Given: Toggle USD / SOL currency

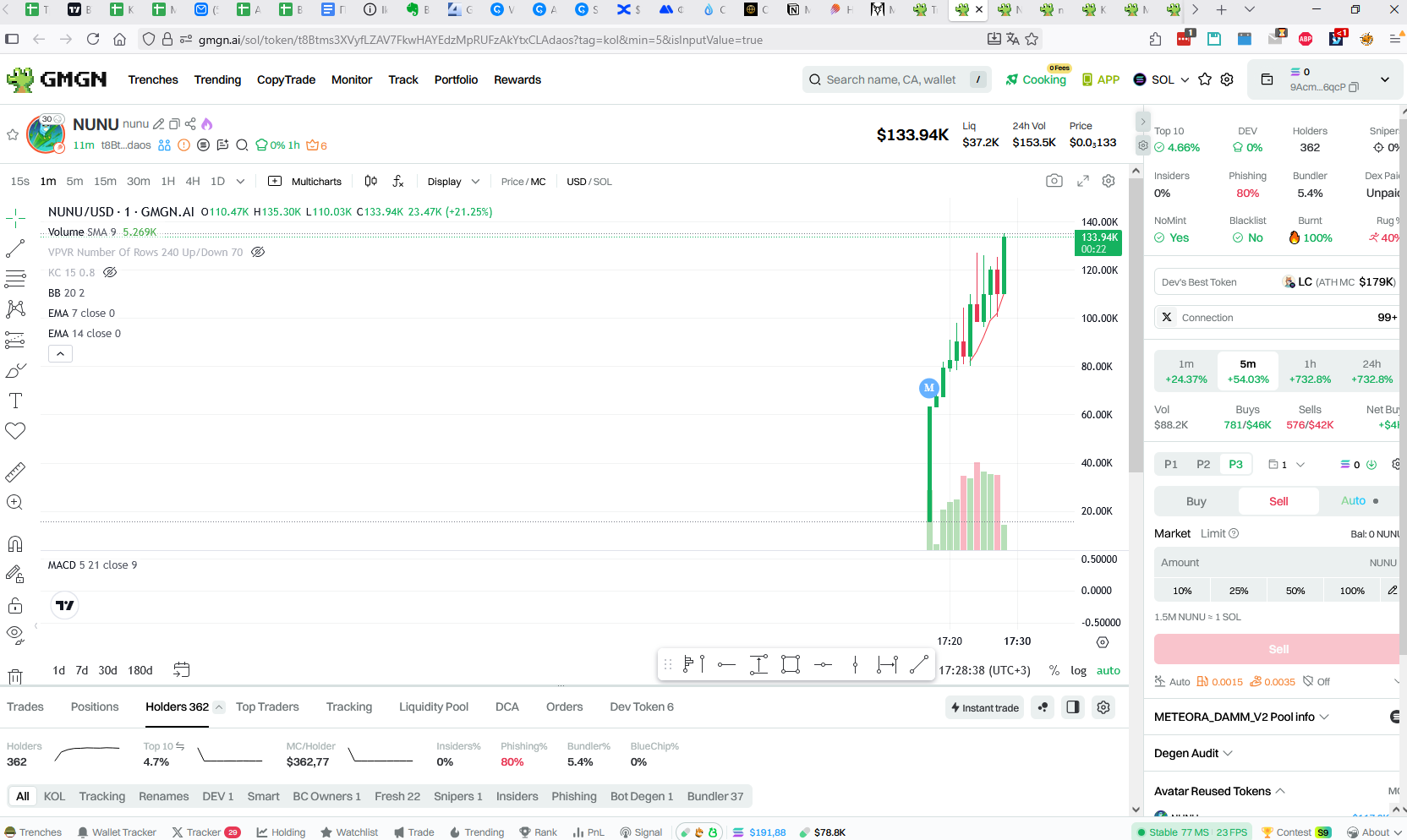Looking at the screenshot, I should coord(589,182).
